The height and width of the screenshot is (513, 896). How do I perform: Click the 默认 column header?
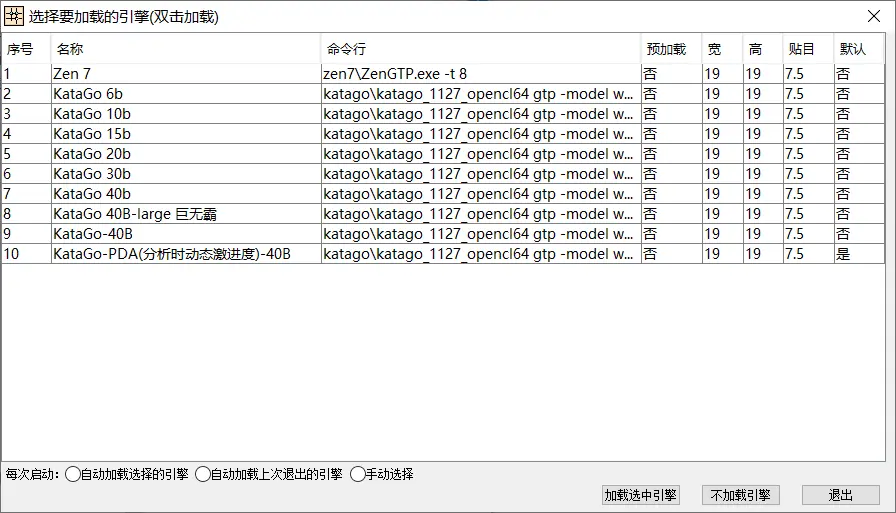point(853,49)
